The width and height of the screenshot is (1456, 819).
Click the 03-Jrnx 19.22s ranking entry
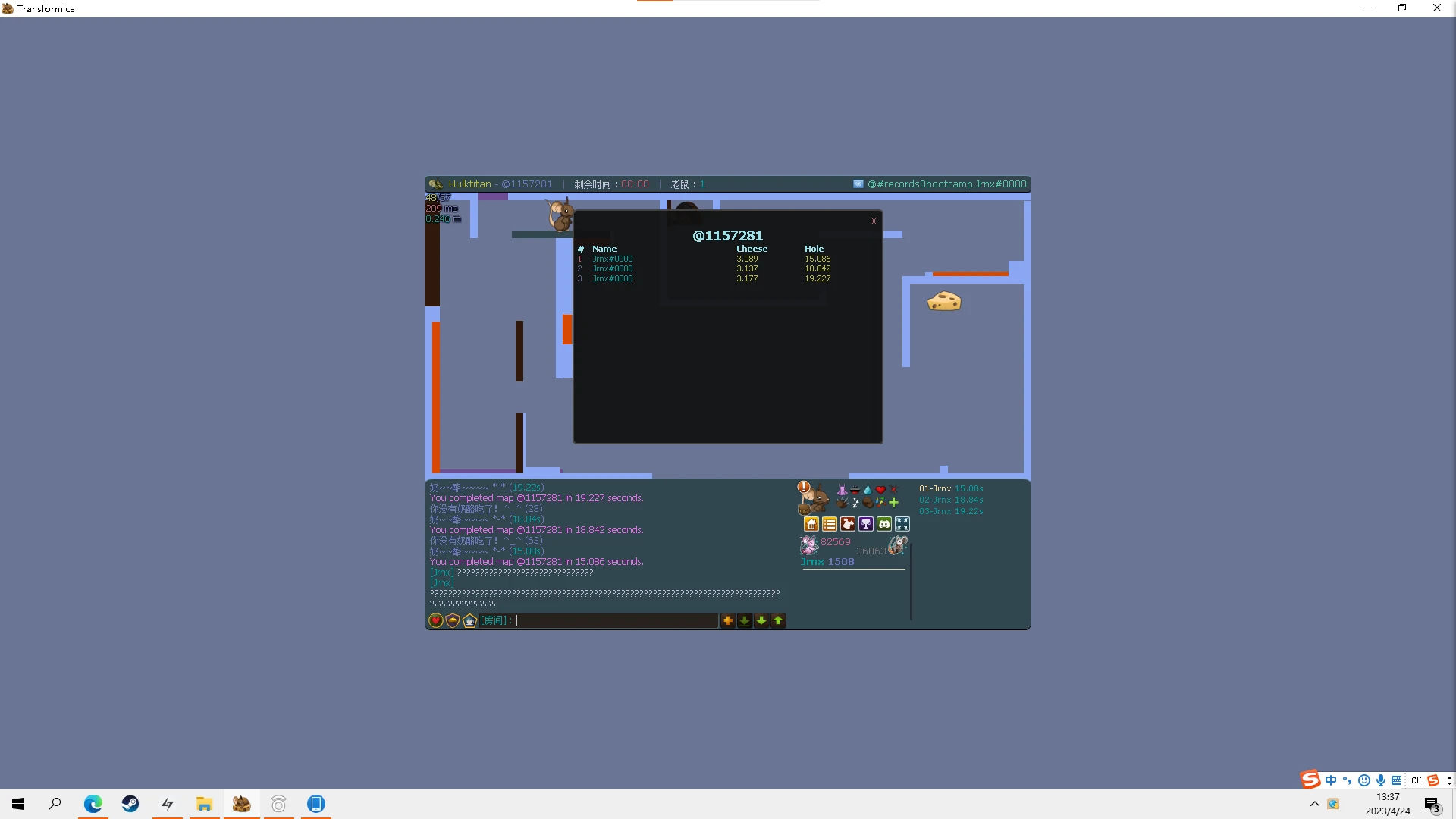coord(951,512)
